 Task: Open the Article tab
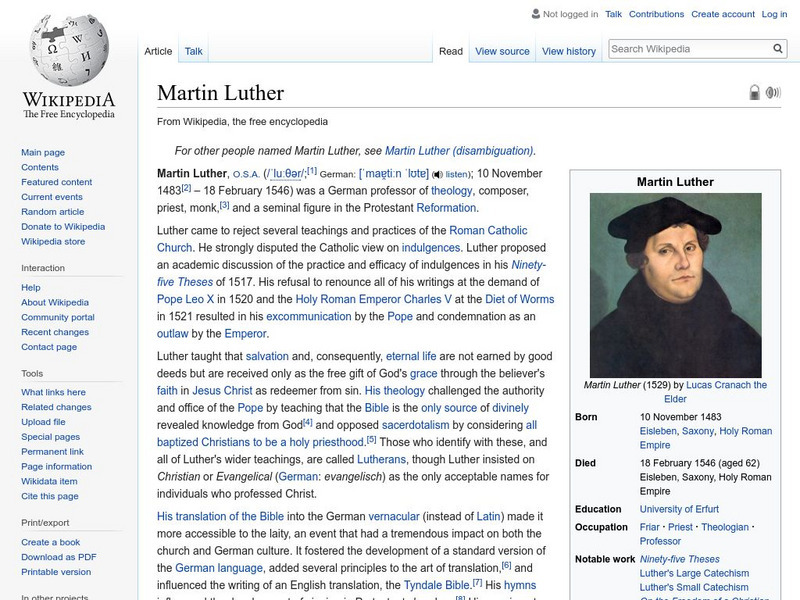(x=158, y=51)
